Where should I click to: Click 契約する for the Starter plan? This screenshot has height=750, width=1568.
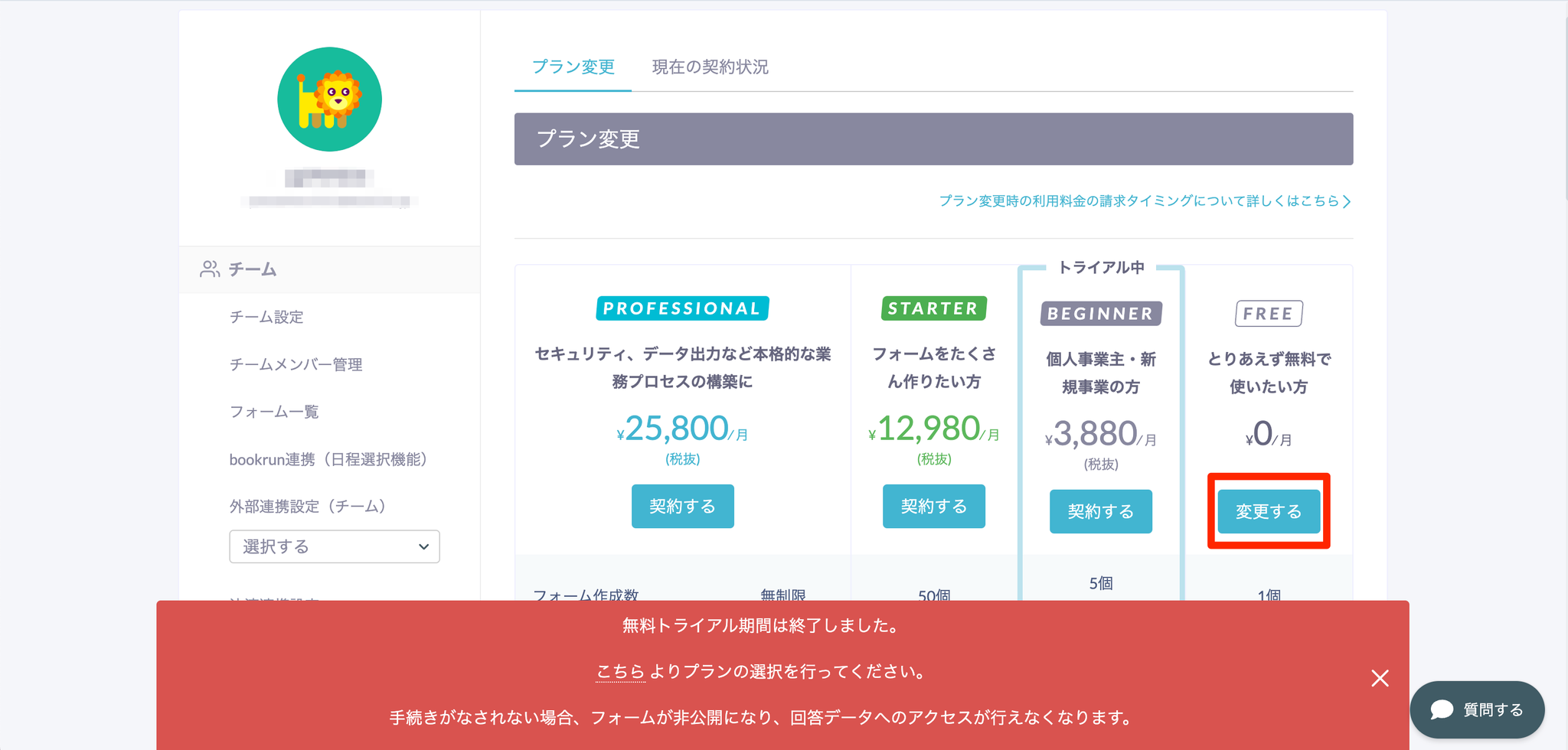point(933,506)
